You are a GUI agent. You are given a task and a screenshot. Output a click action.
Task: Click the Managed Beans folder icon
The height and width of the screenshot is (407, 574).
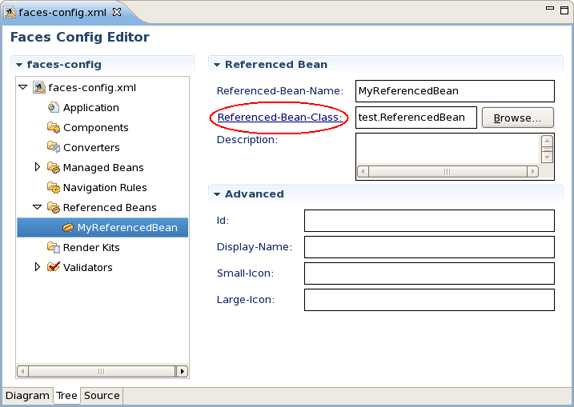53,167
